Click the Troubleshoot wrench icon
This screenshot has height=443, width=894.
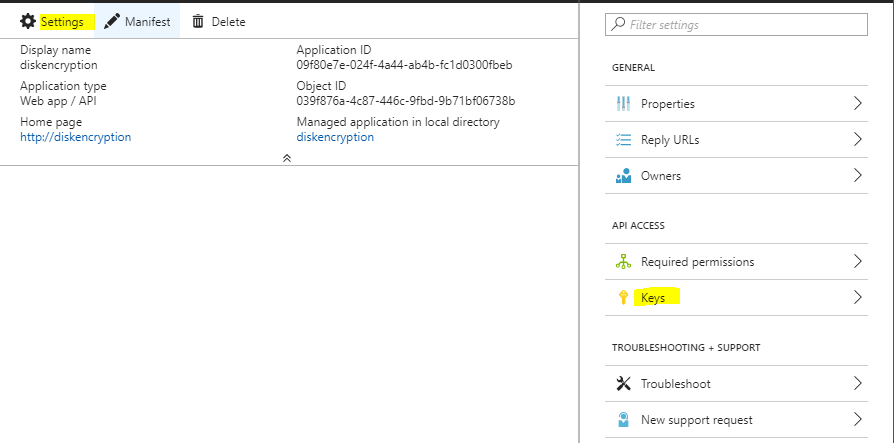tap(623, 384)
